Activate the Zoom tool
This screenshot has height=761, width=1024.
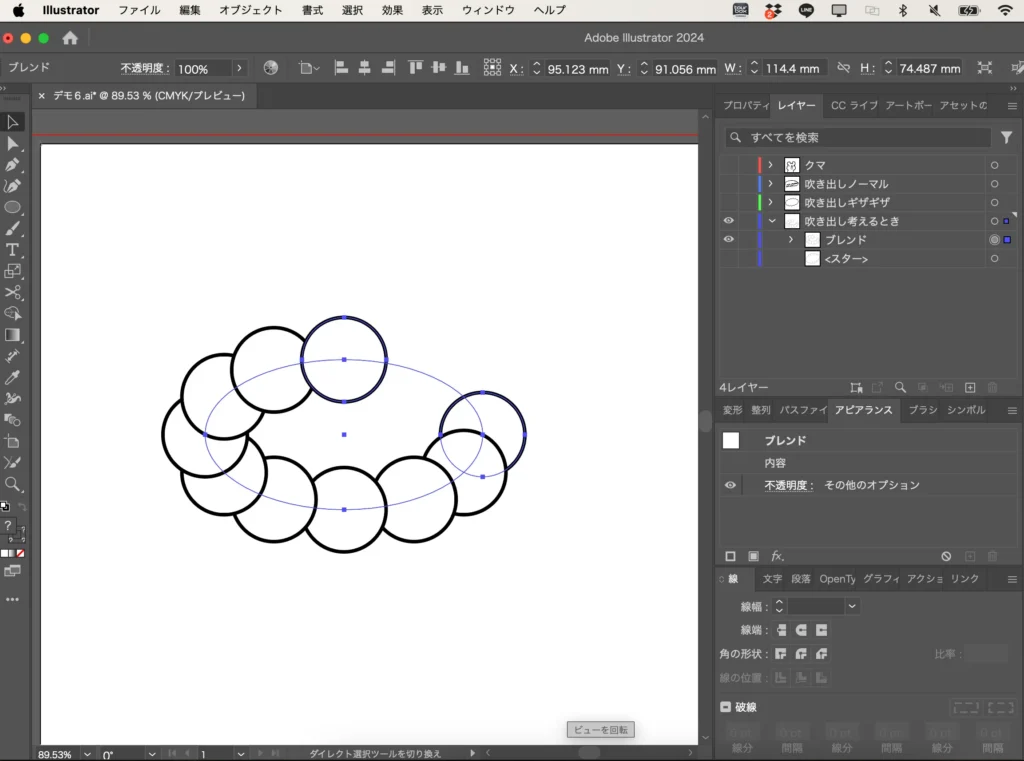point(13,484)
